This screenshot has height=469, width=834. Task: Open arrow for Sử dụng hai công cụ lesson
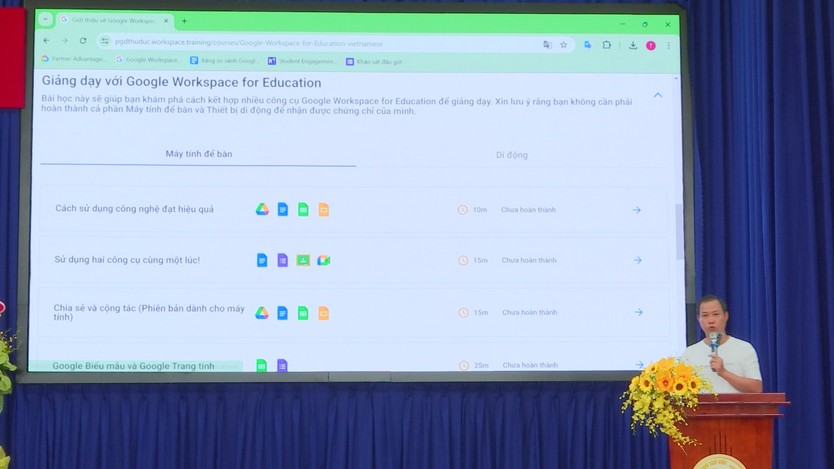click(x=638, y=261)
